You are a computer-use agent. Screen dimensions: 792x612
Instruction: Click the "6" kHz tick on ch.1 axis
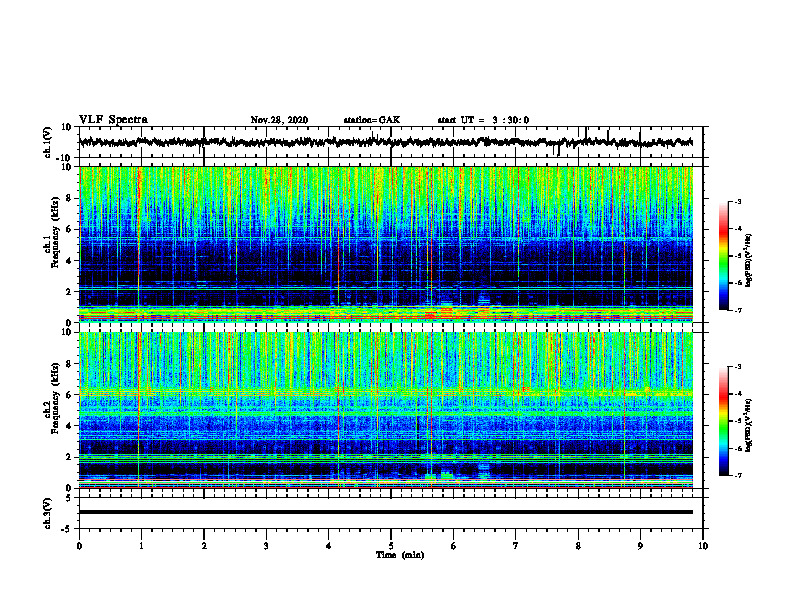pos(70,230)
